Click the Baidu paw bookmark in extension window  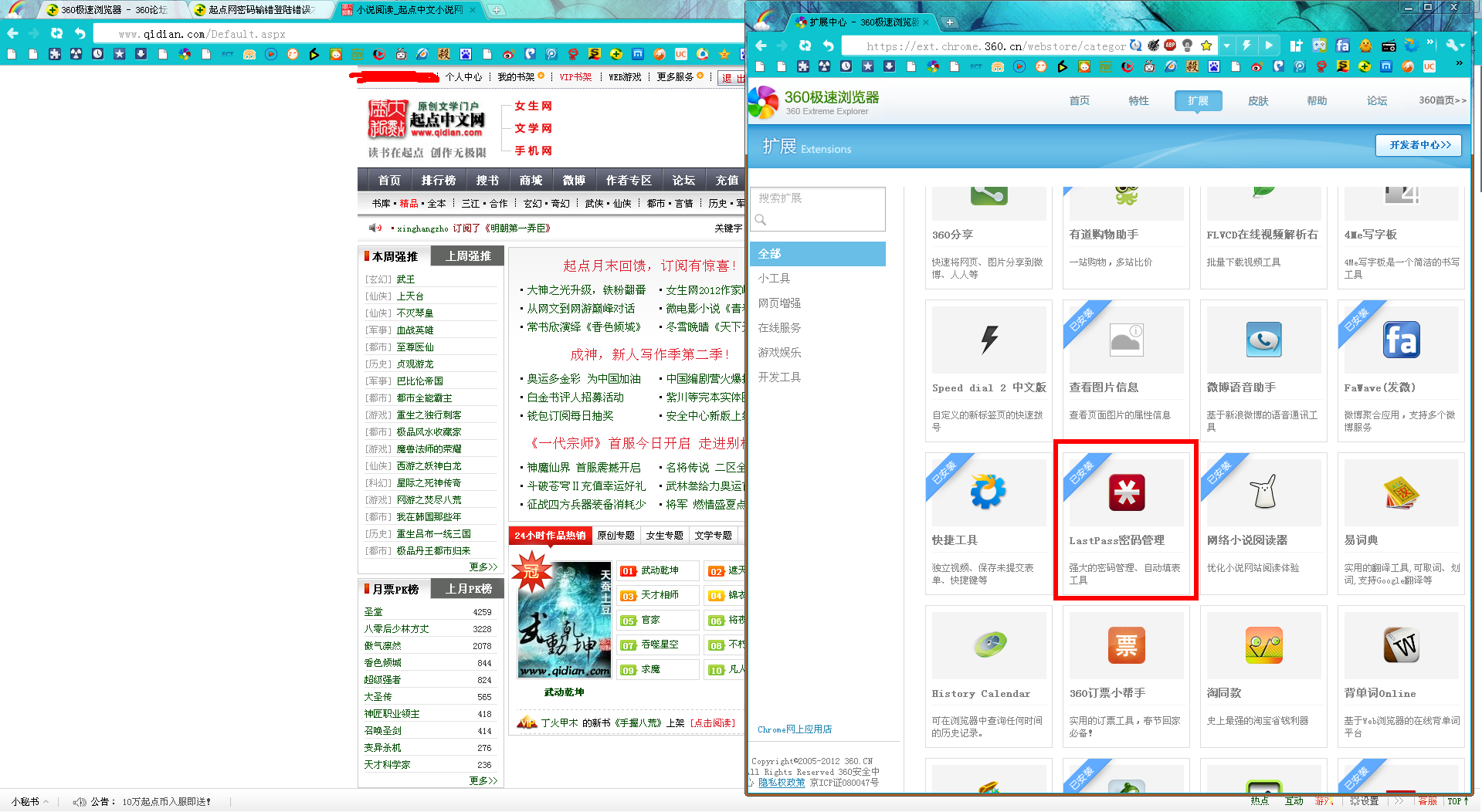pyautogui.click(x=1213, y=66)
